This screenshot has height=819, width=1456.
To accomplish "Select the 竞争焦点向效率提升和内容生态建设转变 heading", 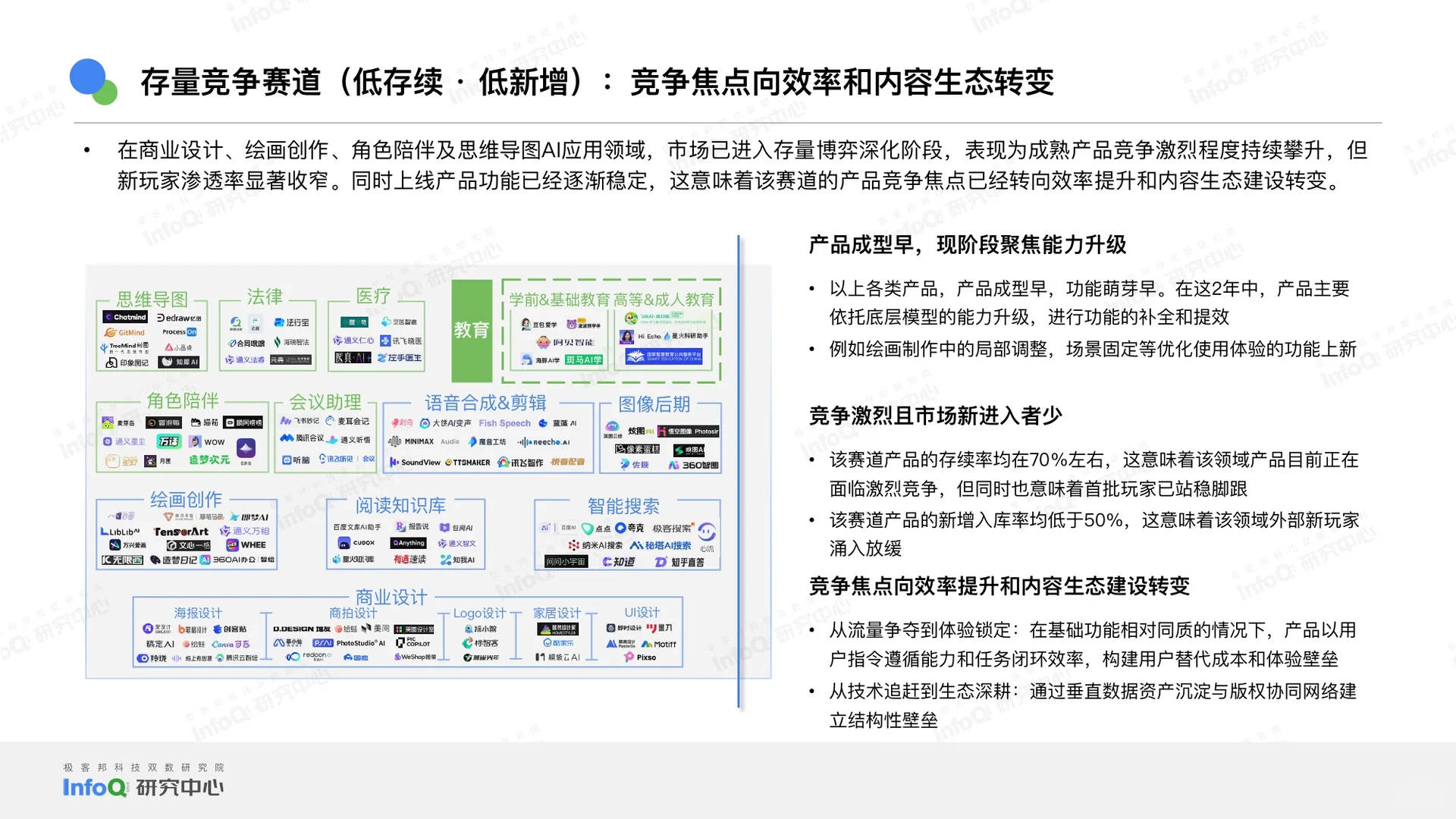I will point(999,586).
